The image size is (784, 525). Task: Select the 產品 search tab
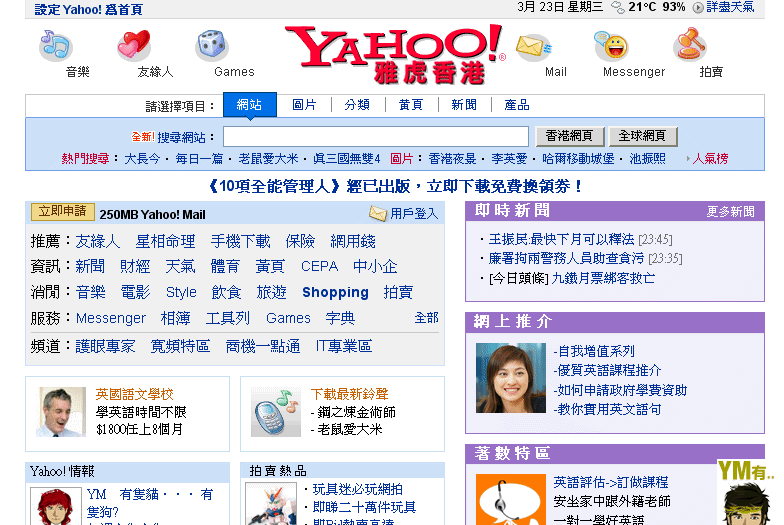click(516, 105)
